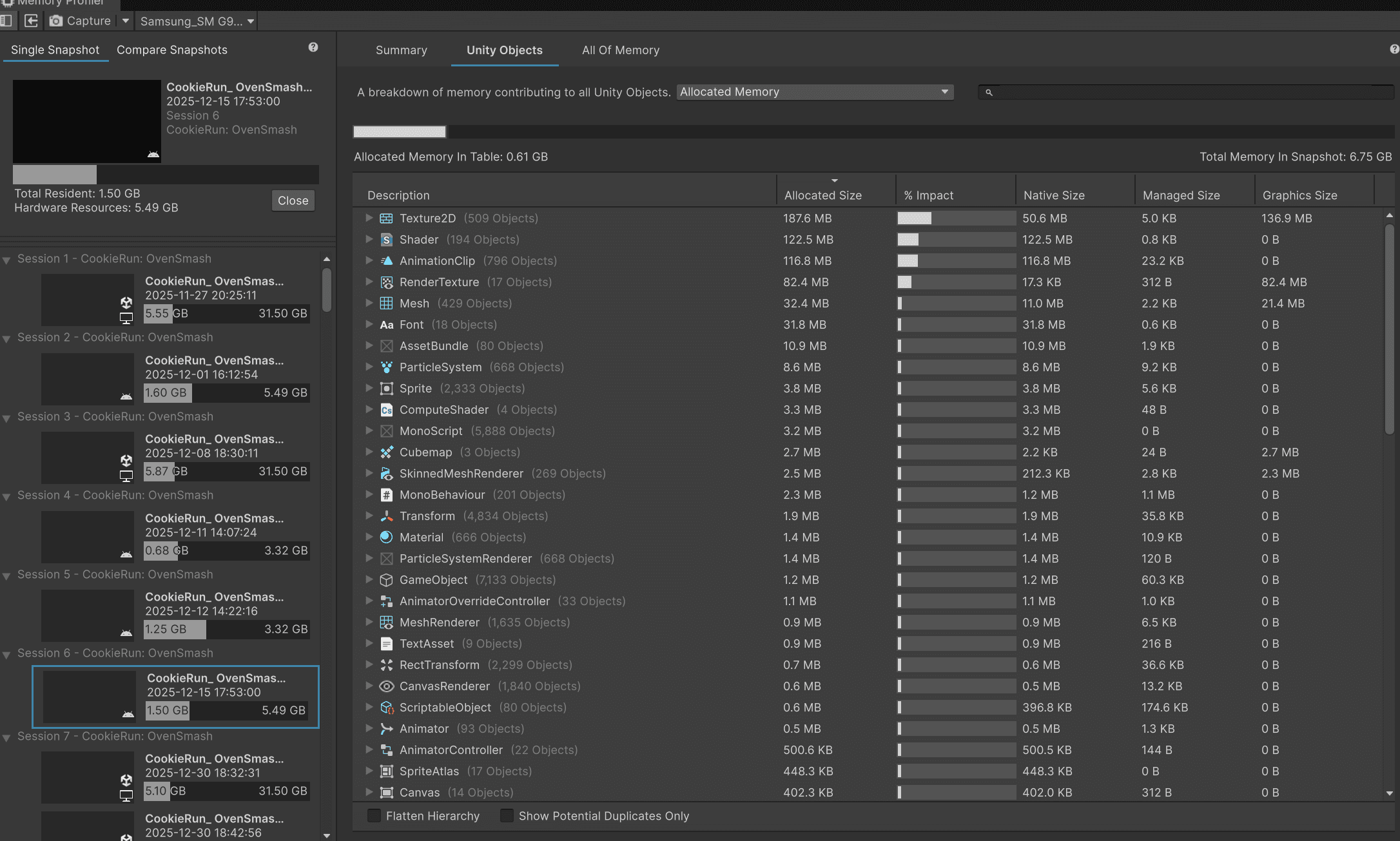Click the Sprite type icon
The width and height of the screenshot is (1400, 841).
386,389
